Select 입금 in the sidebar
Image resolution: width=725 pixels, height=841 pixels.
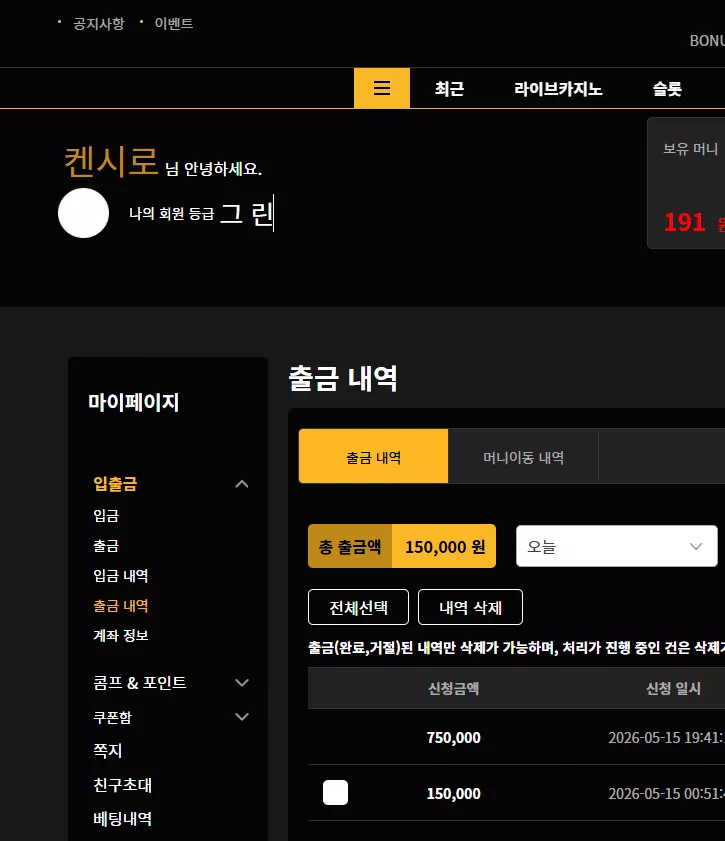106,516
